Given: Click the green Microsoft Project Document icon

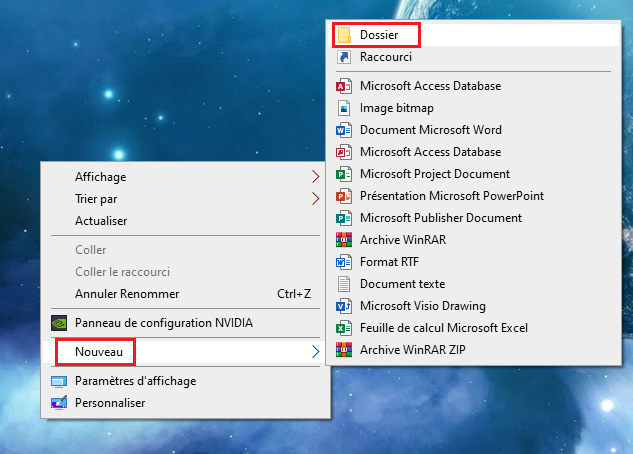Looking at the screenshot, I should click(x=344, y=174).
